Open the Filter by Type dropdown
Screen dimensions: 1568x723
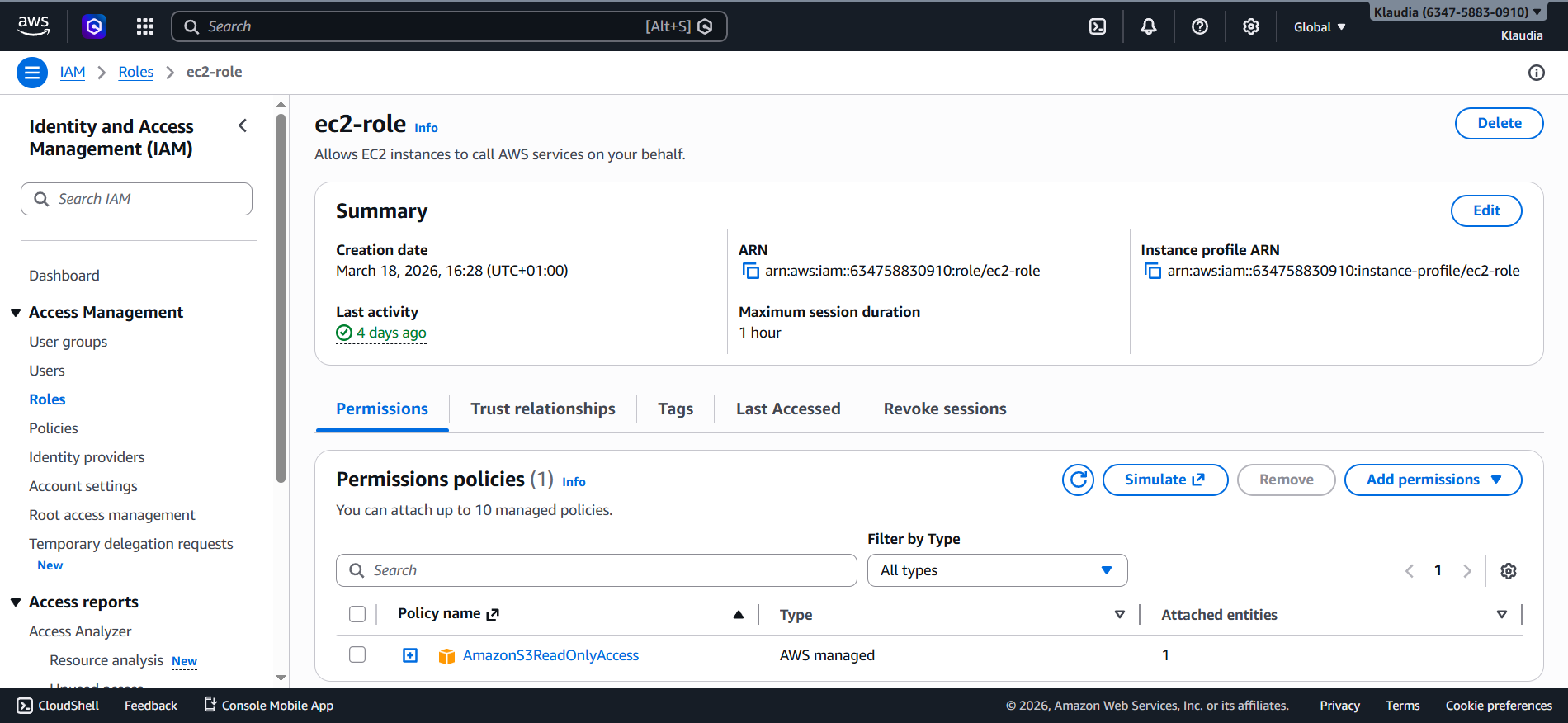click(997, 570)
